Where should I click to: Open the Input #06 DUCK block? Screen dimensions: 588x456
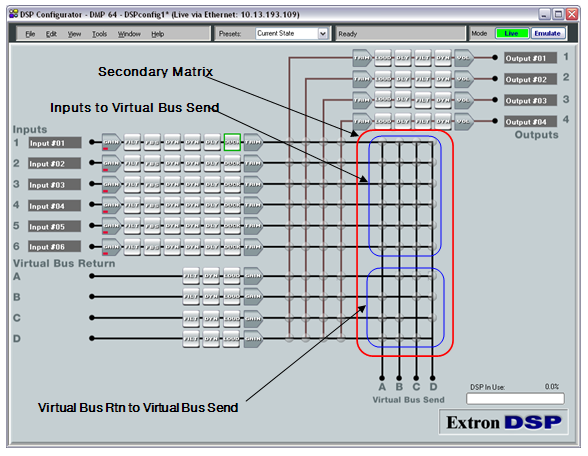232,247
